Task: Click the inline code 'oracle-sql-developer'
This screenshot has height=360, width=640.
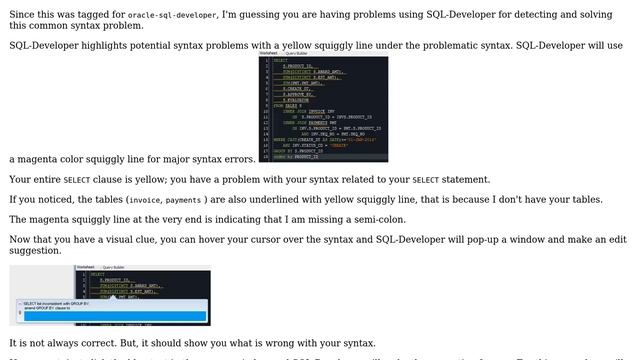Action: coord(172,15)
